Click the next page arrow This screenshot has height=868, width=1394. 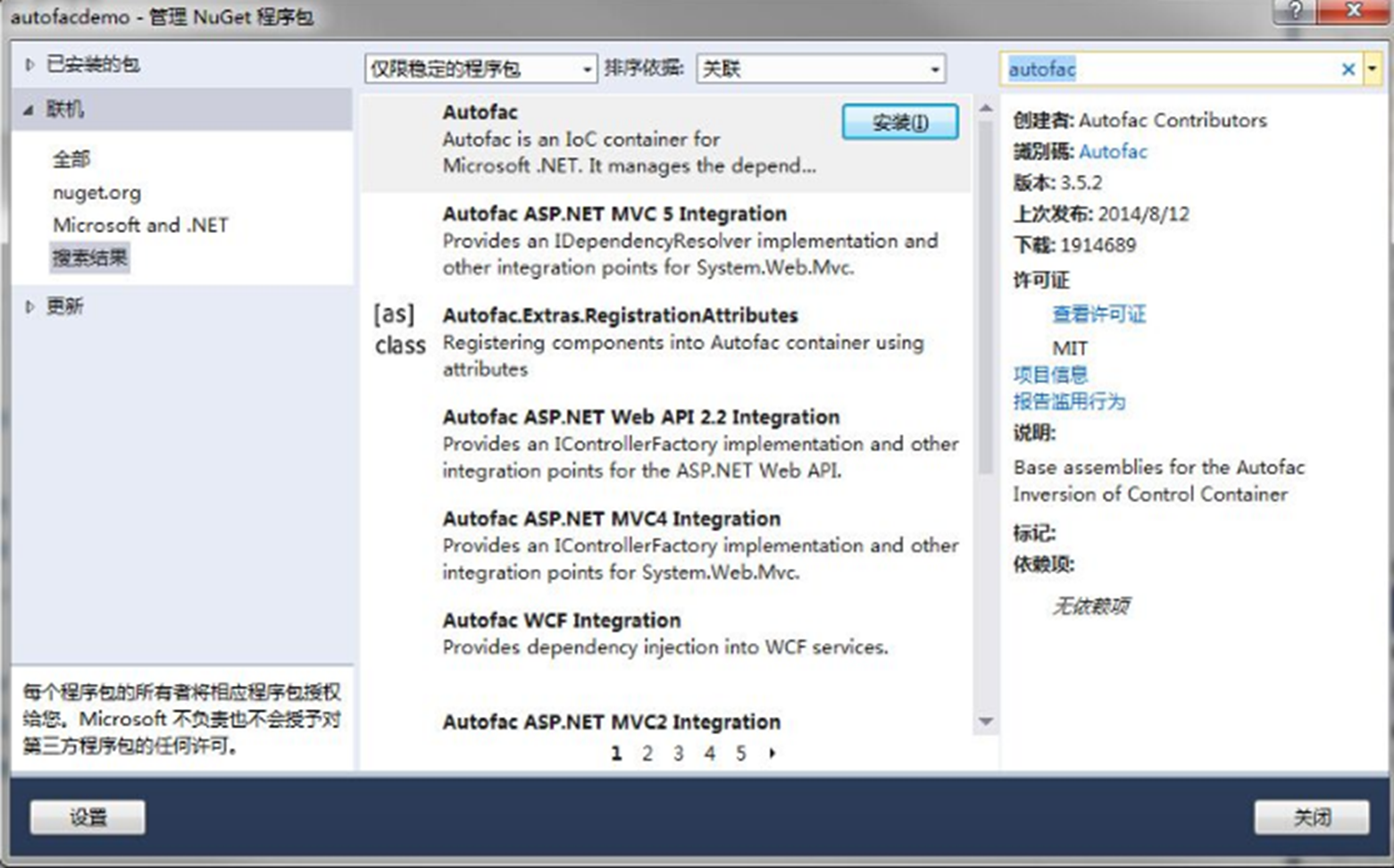(772, 754)
